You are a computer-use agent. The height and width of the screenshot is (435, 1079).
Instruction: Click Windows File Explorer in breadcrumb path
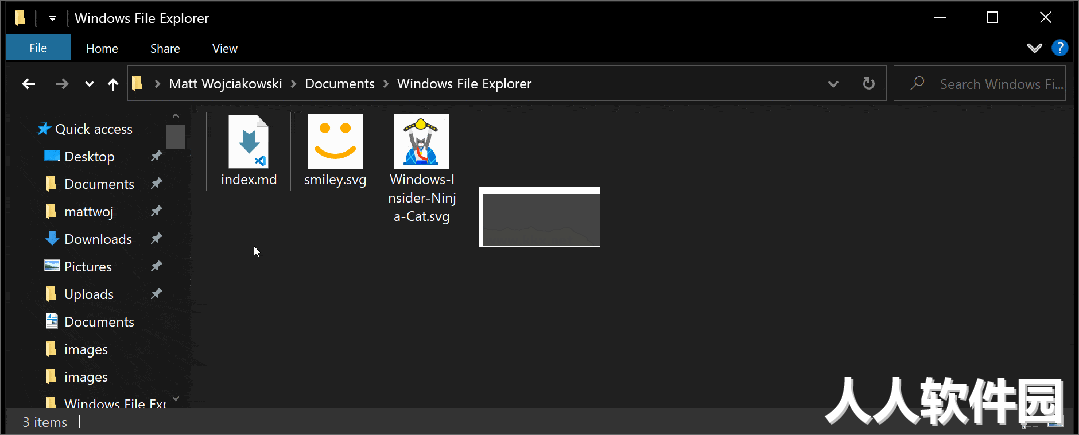(x=464, y=84)
